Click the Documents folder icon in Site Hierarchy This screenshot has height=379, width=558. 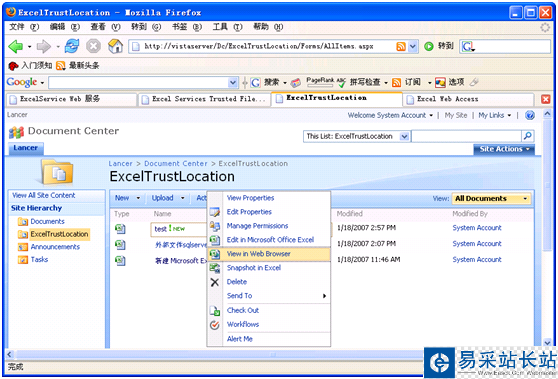click(x=23, y=221)
